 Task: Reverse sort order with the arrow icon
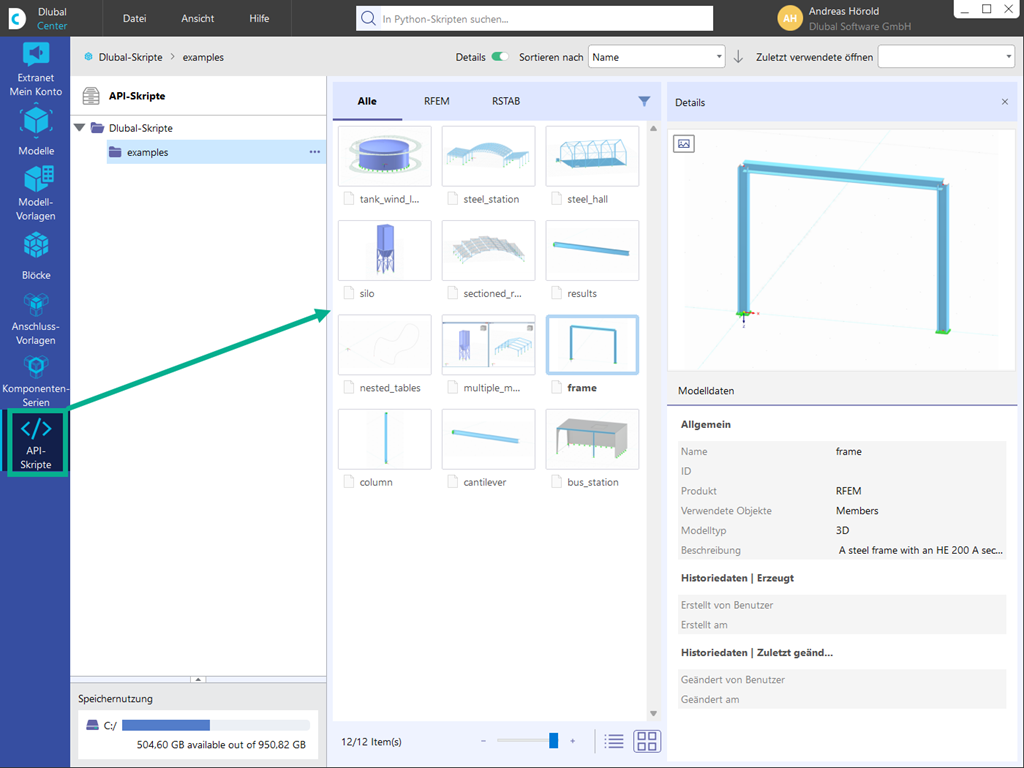click(x=738, y=57)
